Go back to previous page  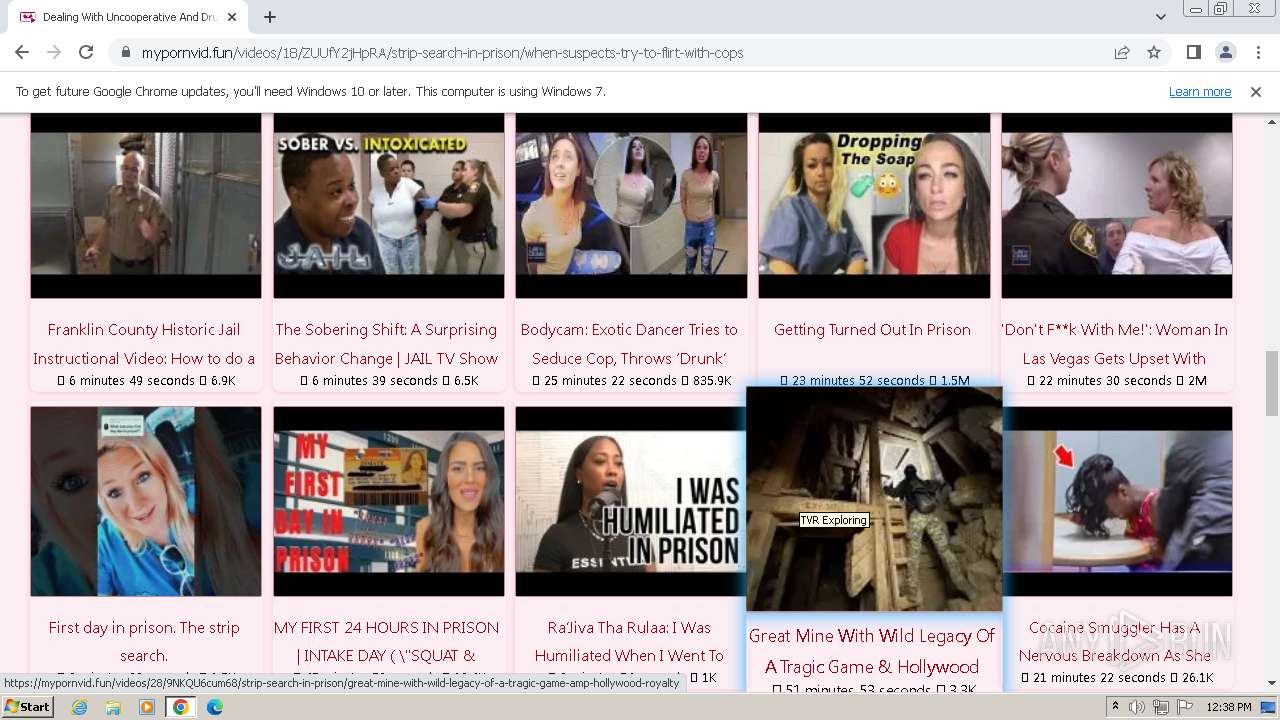tap(22, 53)
